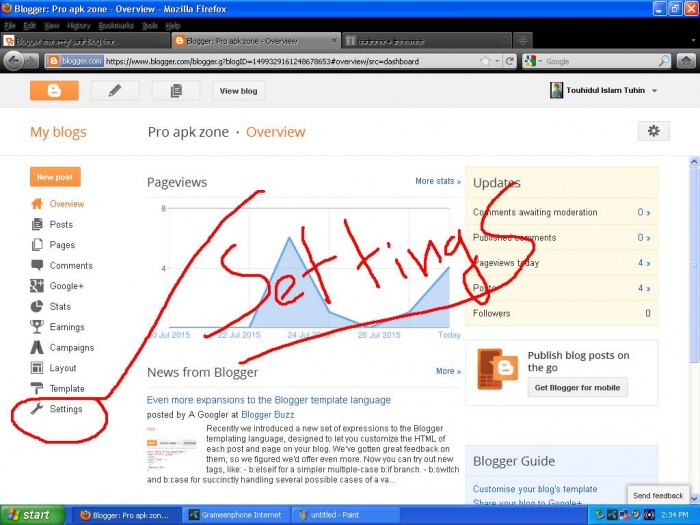Click the My blogs heading link
This screenshot has height=525, width=700.
tap(58, 132)
